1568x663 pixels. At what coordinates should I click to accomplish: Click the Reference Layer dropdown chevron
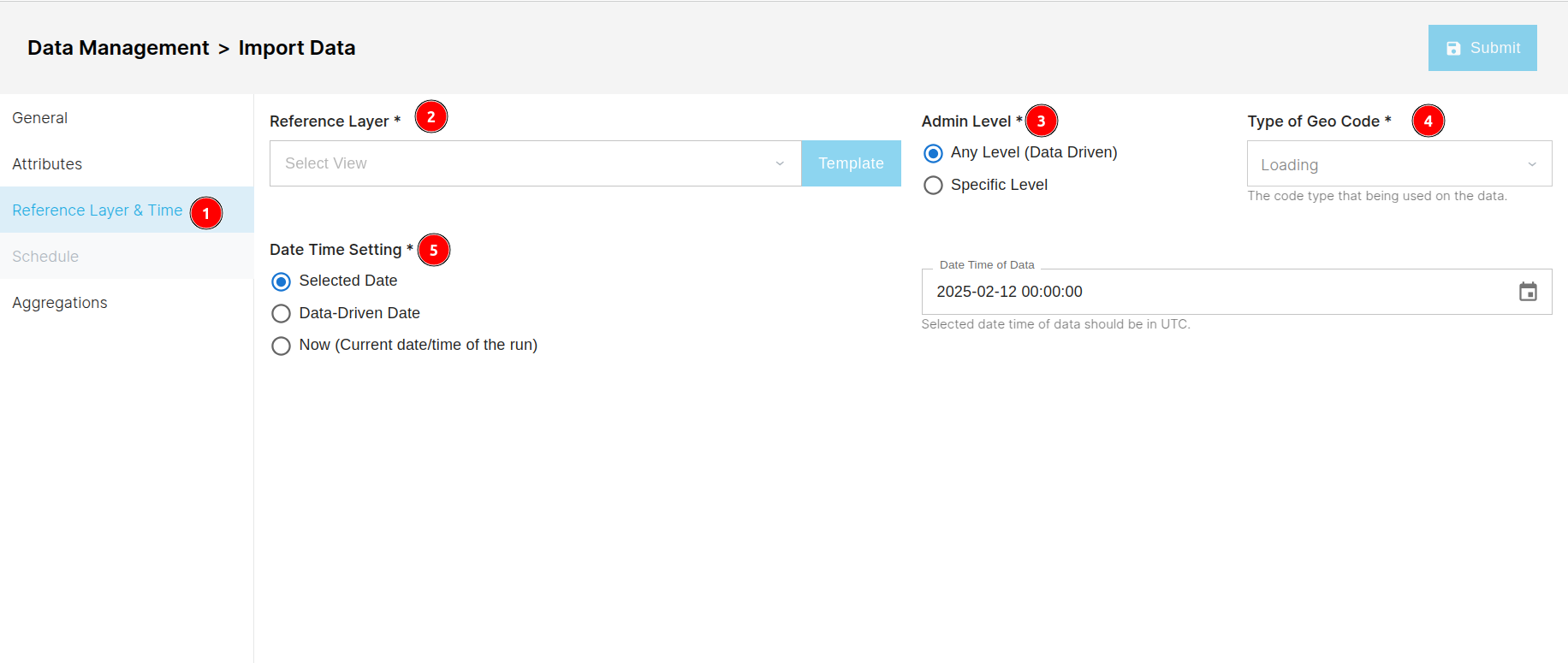pyautogui.click(x=780, y=163)
